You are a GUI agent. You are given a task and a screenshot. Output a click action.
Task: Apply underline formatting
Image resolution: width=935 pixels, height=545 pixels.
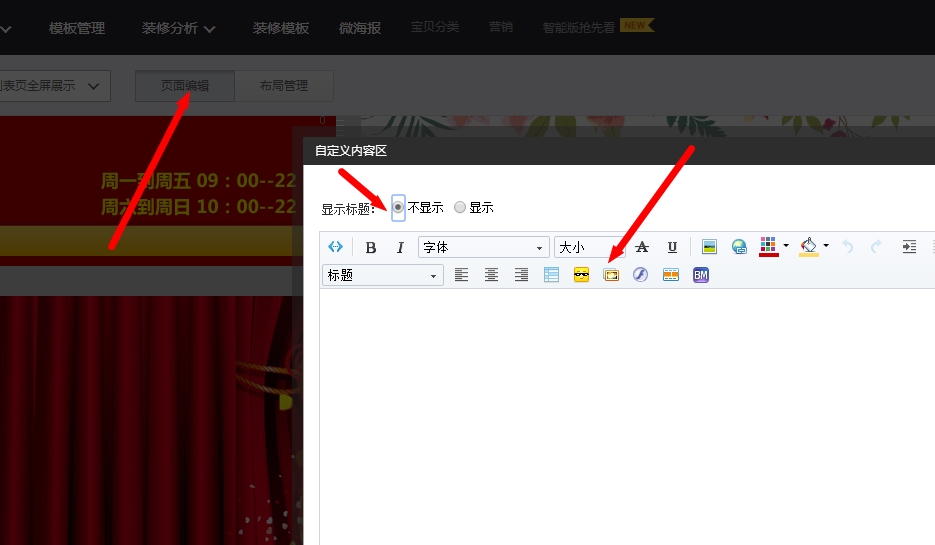tap(672, 247)
